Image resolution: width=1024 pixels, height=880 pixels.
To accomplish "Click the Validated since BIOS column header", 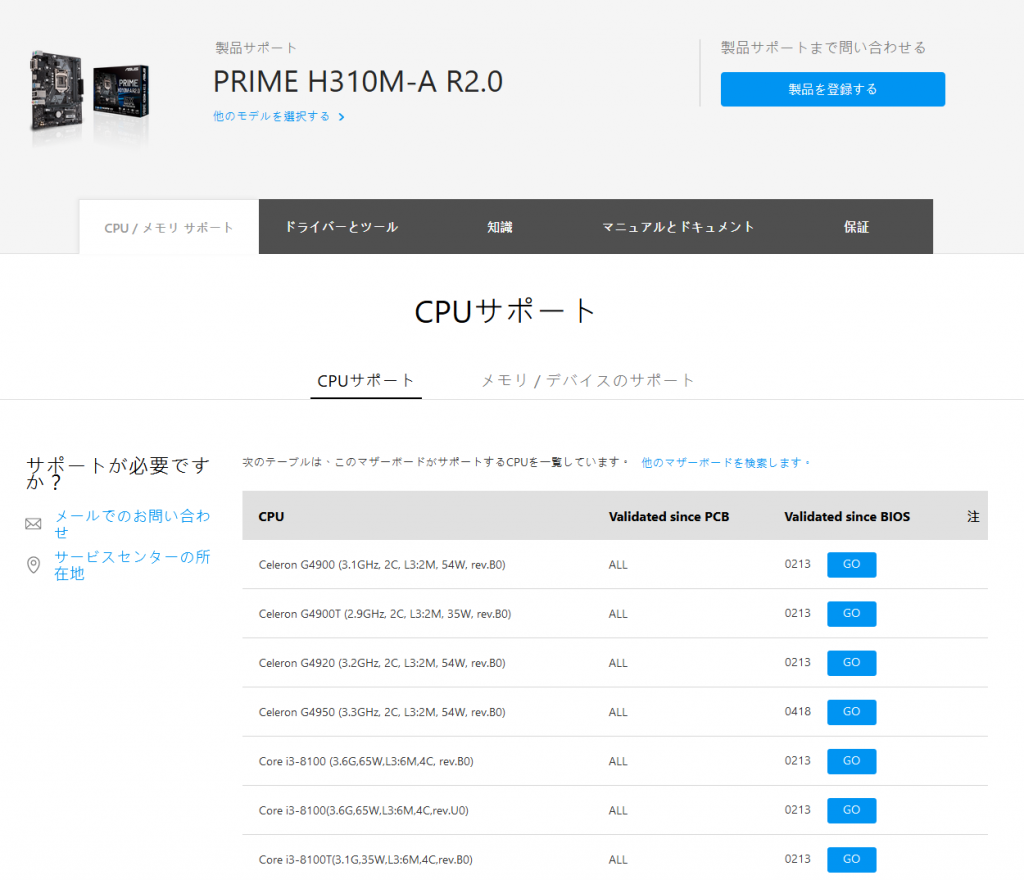I will (847, 516).
